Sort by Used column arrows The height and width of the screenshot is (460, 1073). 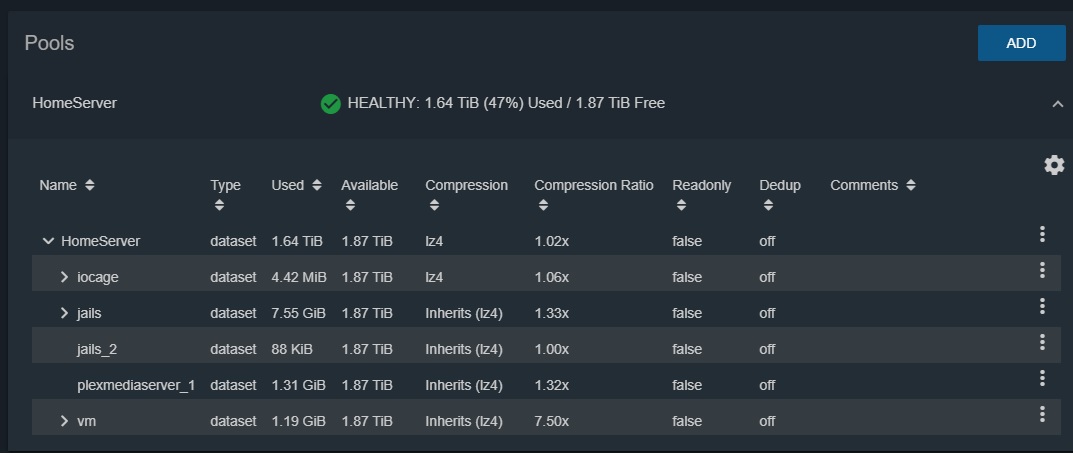click(316, 185)
